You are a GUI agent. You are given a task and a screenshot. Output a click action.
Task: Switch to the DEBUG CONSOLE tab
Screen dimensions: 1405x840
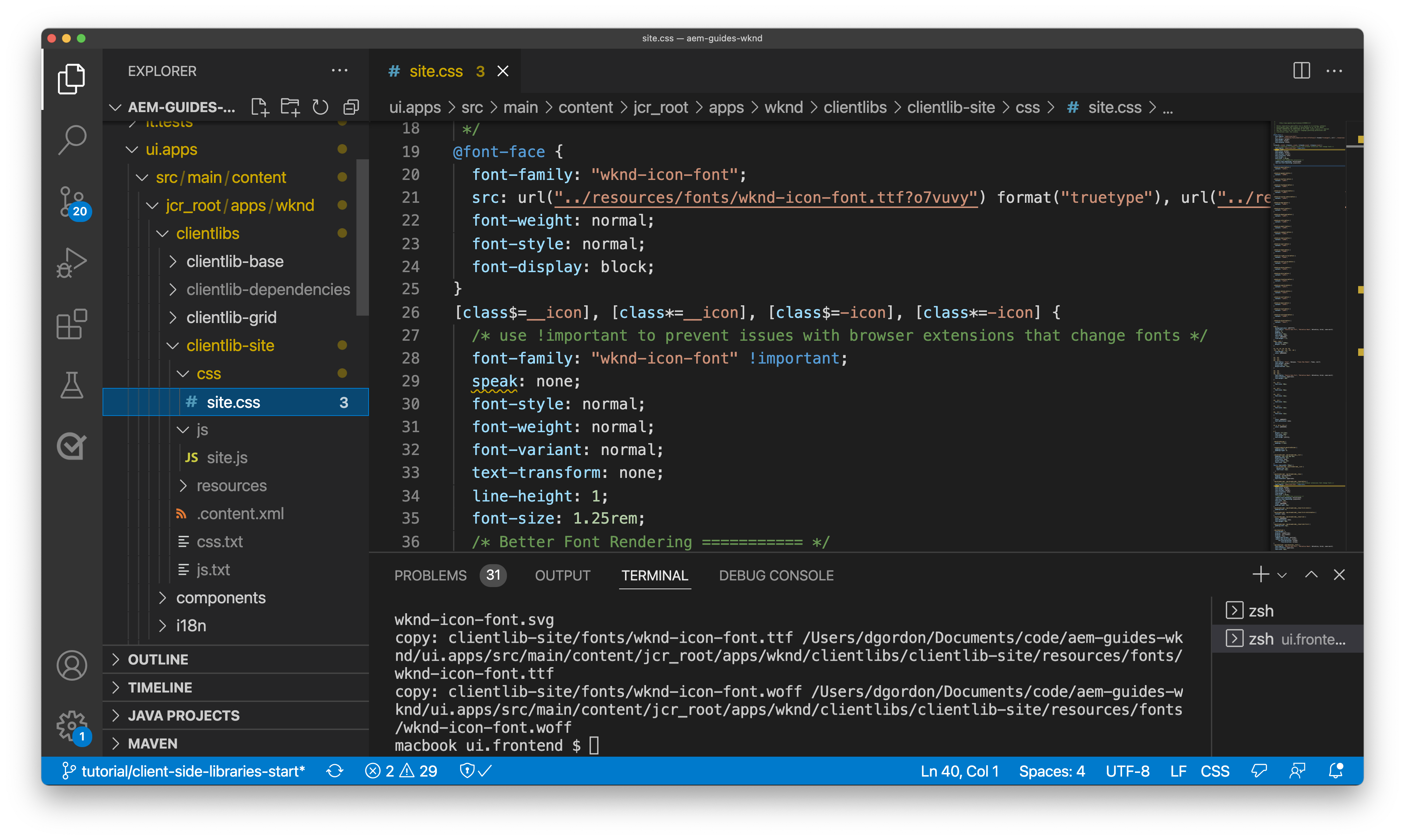click(x=776, y=575)
